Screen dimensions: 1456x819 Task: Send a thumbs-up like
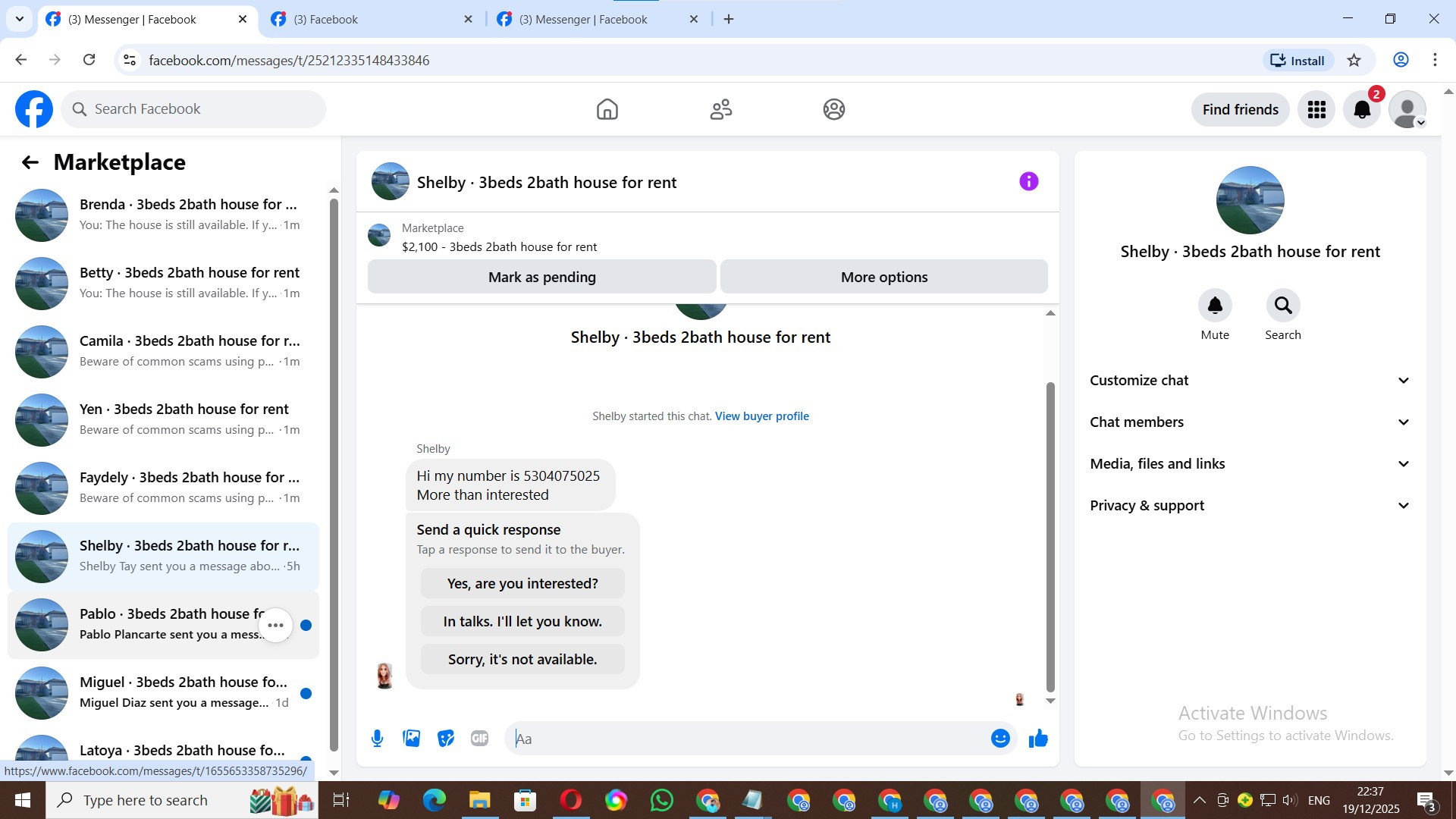[1037, 738]
